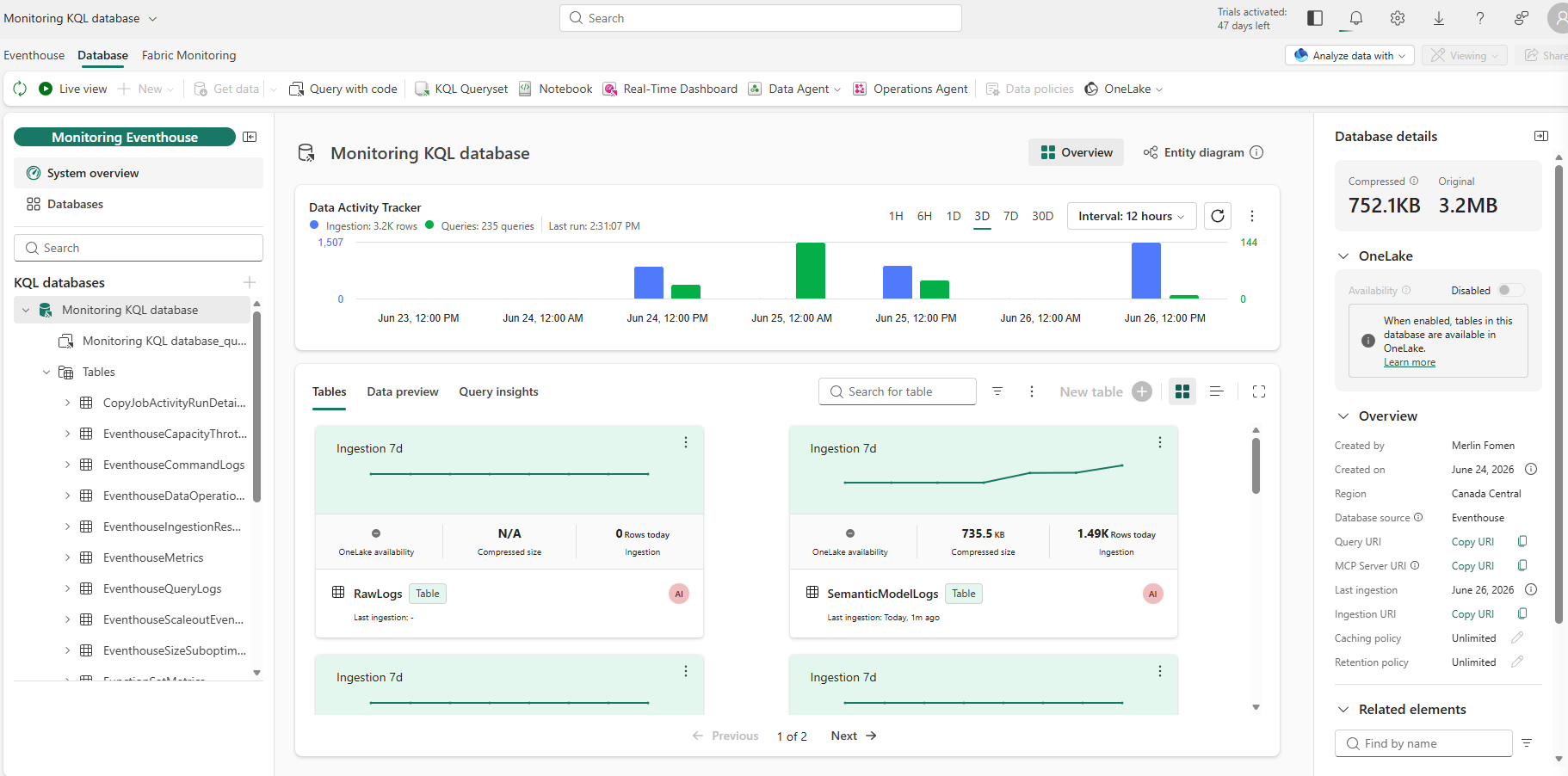Click the download icon in the header

coord(1439,18)
